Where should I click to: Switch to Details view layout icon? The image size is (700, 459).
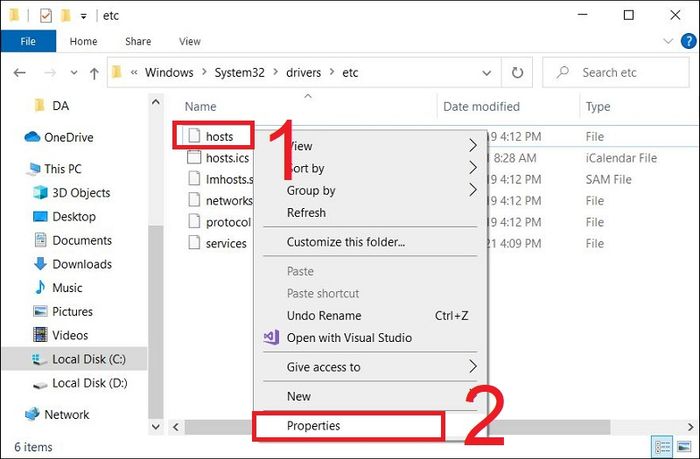662,446
